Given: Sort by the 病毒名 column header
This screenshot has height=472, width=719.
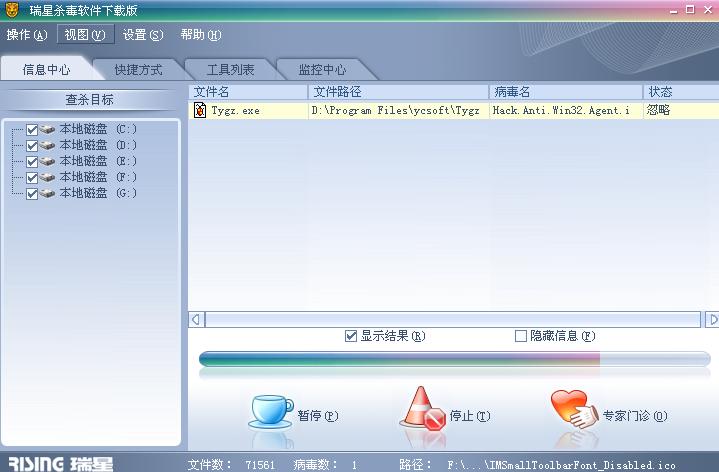Looking at the screenshot, I should pos(566,92).
